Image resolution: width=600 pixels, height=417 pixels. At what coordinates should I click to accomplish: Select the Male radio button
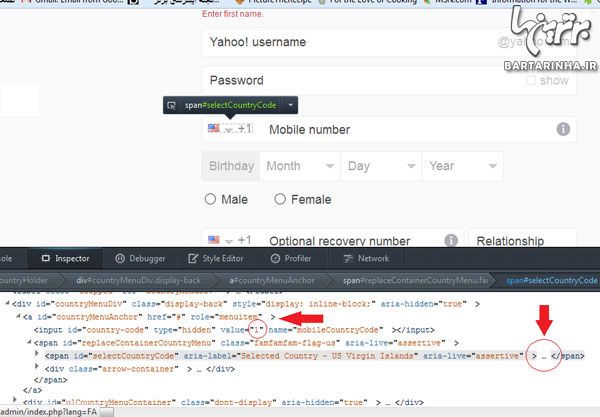210,199
